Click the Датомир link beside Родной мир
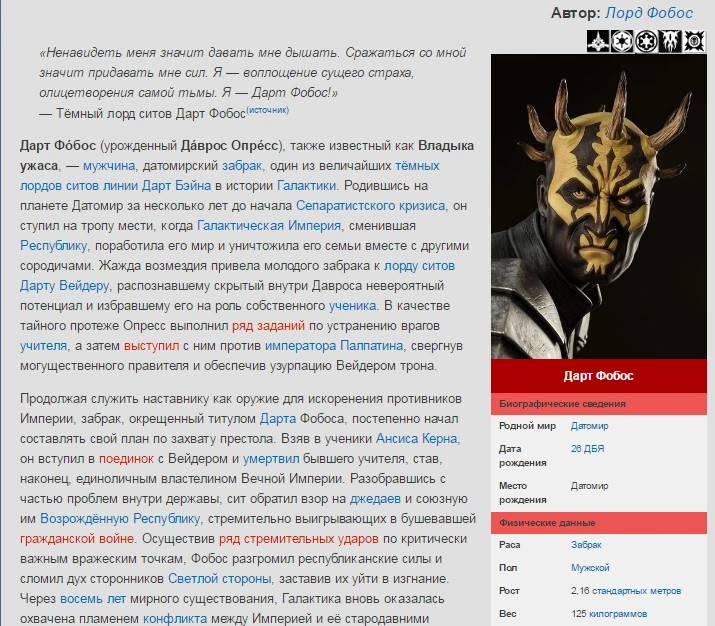Screen dimensions: 715x626 pos(589,426)
